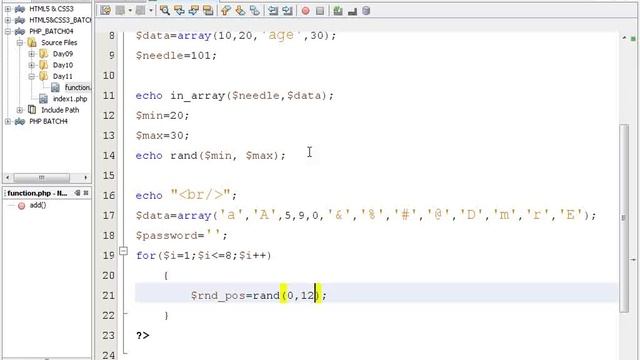This screenshot has height=360, width=640.
Task: Click the '$min=20;' code line
Action: coord(162,116)
